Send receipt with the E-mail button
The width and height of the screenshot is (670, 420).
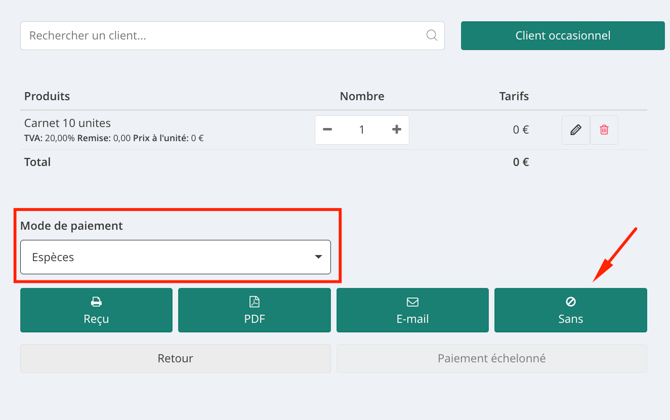click(x=412, y=310)
